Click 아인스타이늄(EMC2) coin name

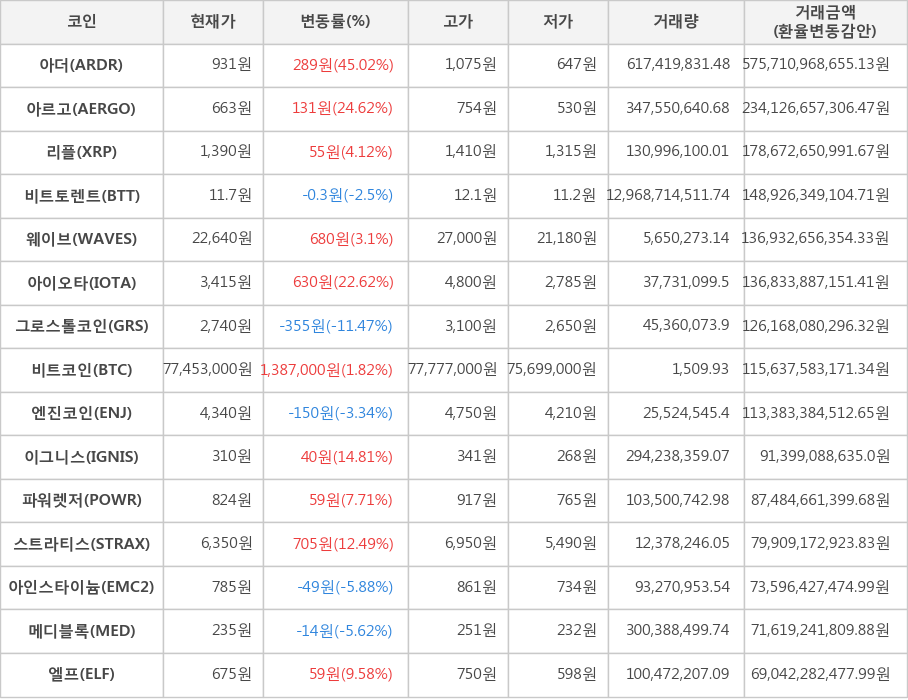(x=82, y=587)
